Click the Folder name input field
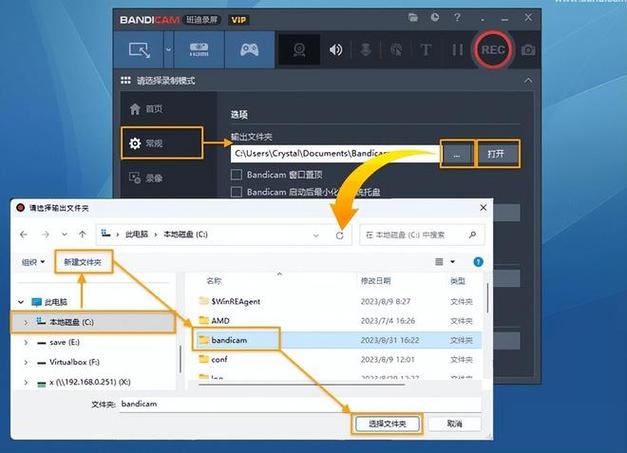This screenshot has height=453, width=627. pyautogui.click(x=300, y=404)
